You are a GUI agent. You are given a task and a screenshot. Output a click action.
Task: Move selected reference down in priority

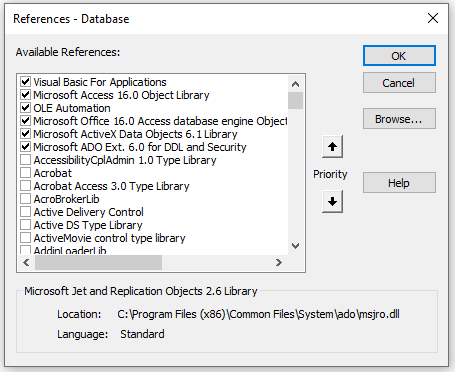tap(332, 201)
